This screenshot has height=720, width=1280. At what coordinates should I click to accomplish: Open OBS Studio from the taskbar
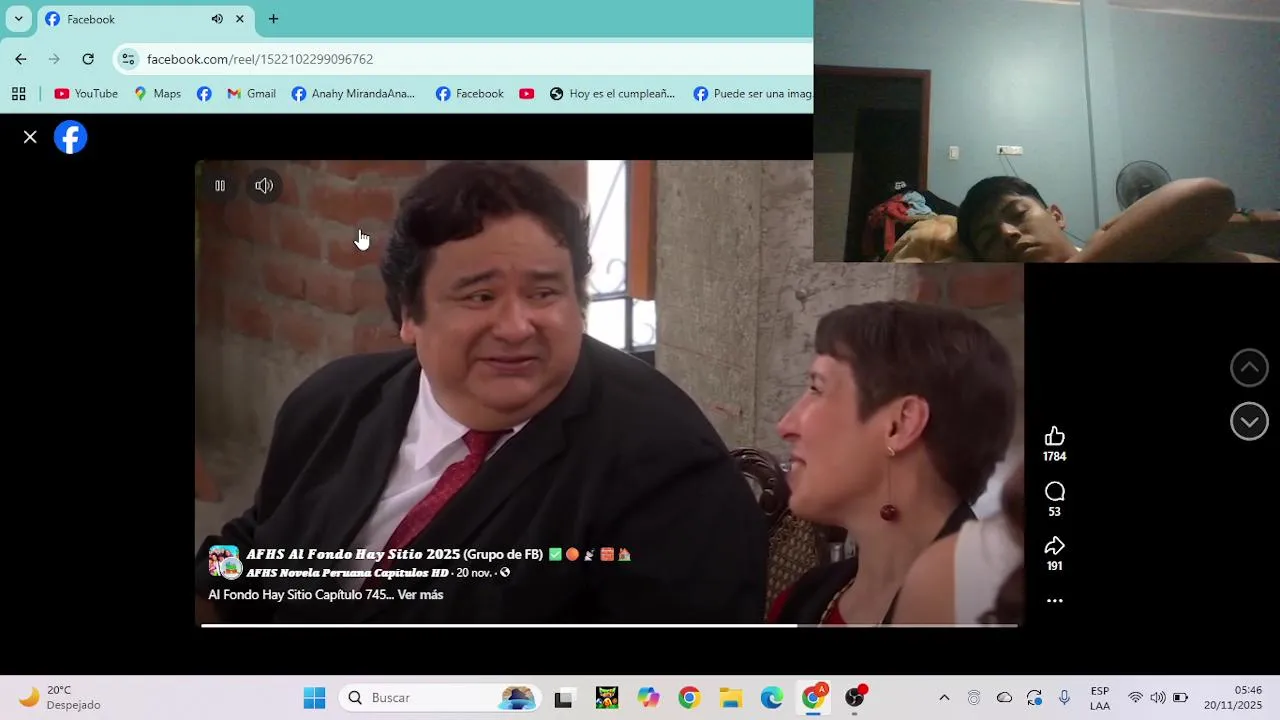[x=855, y=697]
